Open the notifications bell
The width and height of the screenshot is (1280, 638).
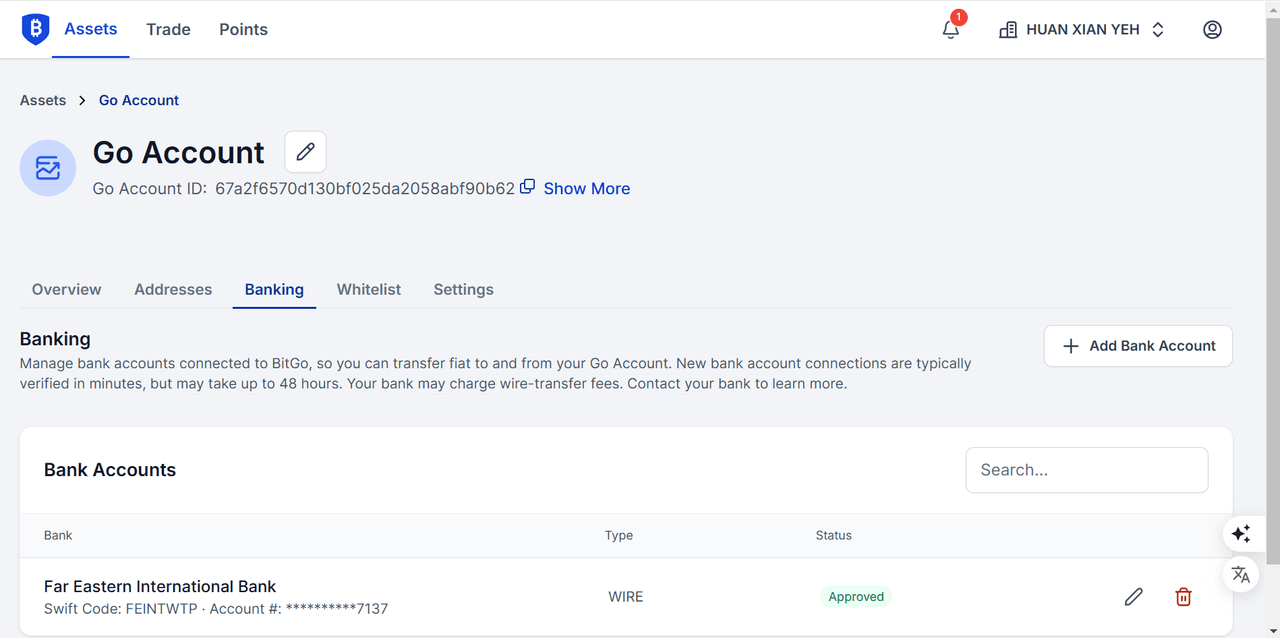click(951, 30)
